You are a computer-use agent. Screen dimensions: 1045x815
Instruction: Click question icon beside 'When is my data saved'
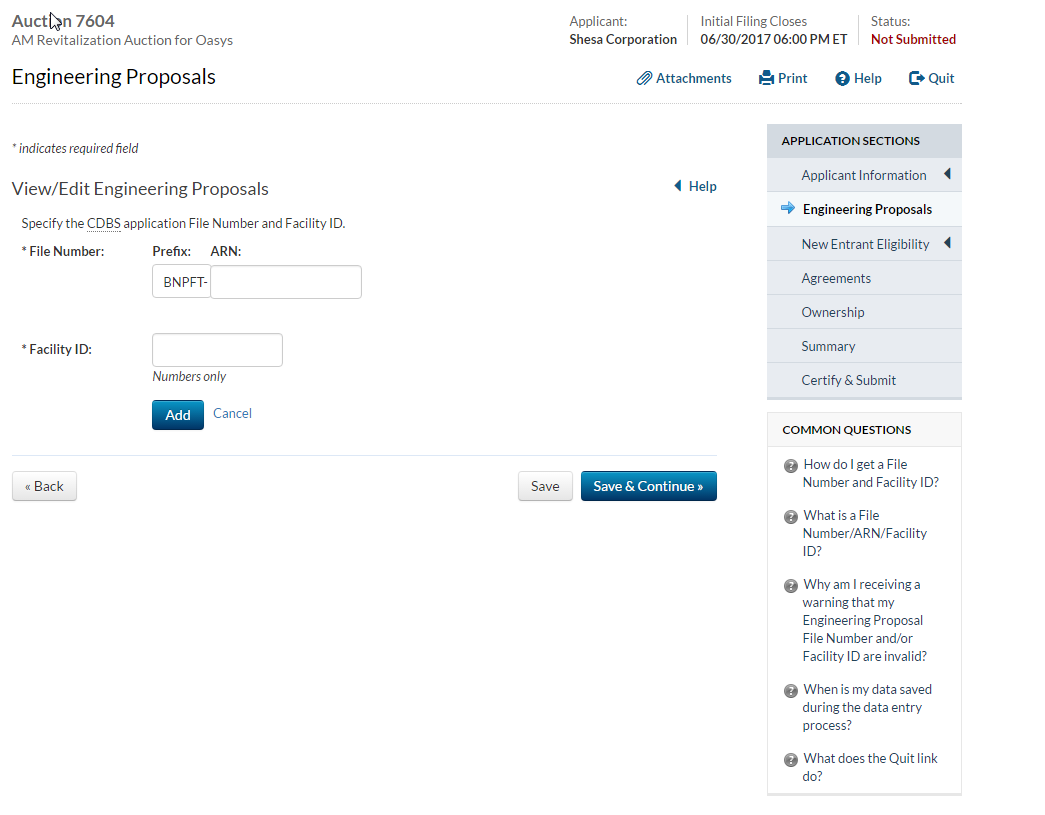[x=790, y=690]
